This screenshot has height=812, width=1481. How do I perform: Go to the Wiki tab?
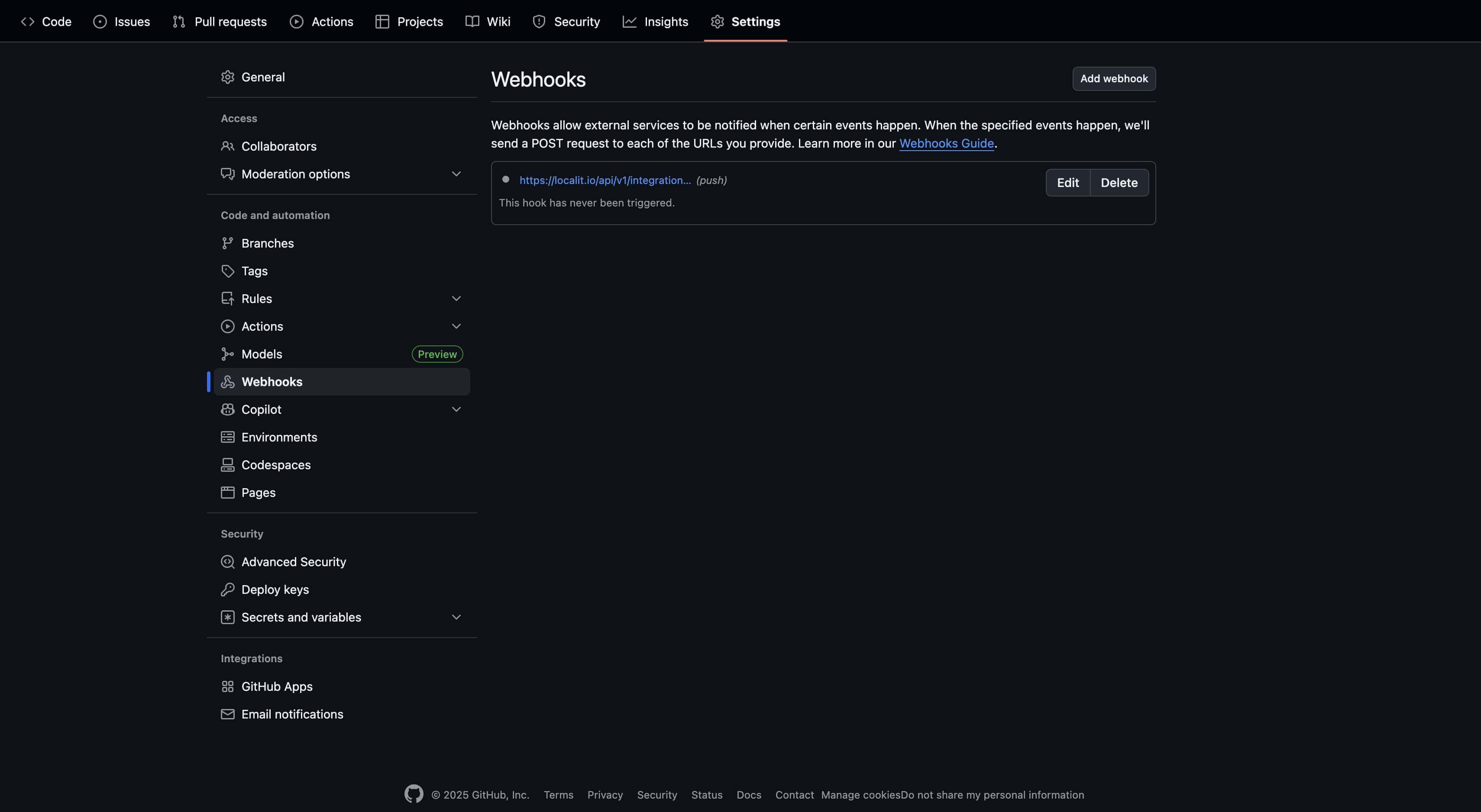click(x=488, y=22)
